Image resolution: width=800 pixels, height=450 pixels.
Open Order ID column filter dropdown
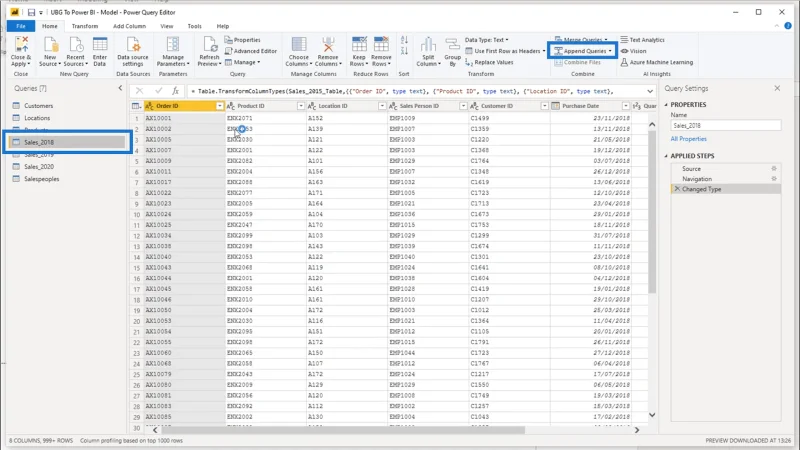click(x=219, y=106)
